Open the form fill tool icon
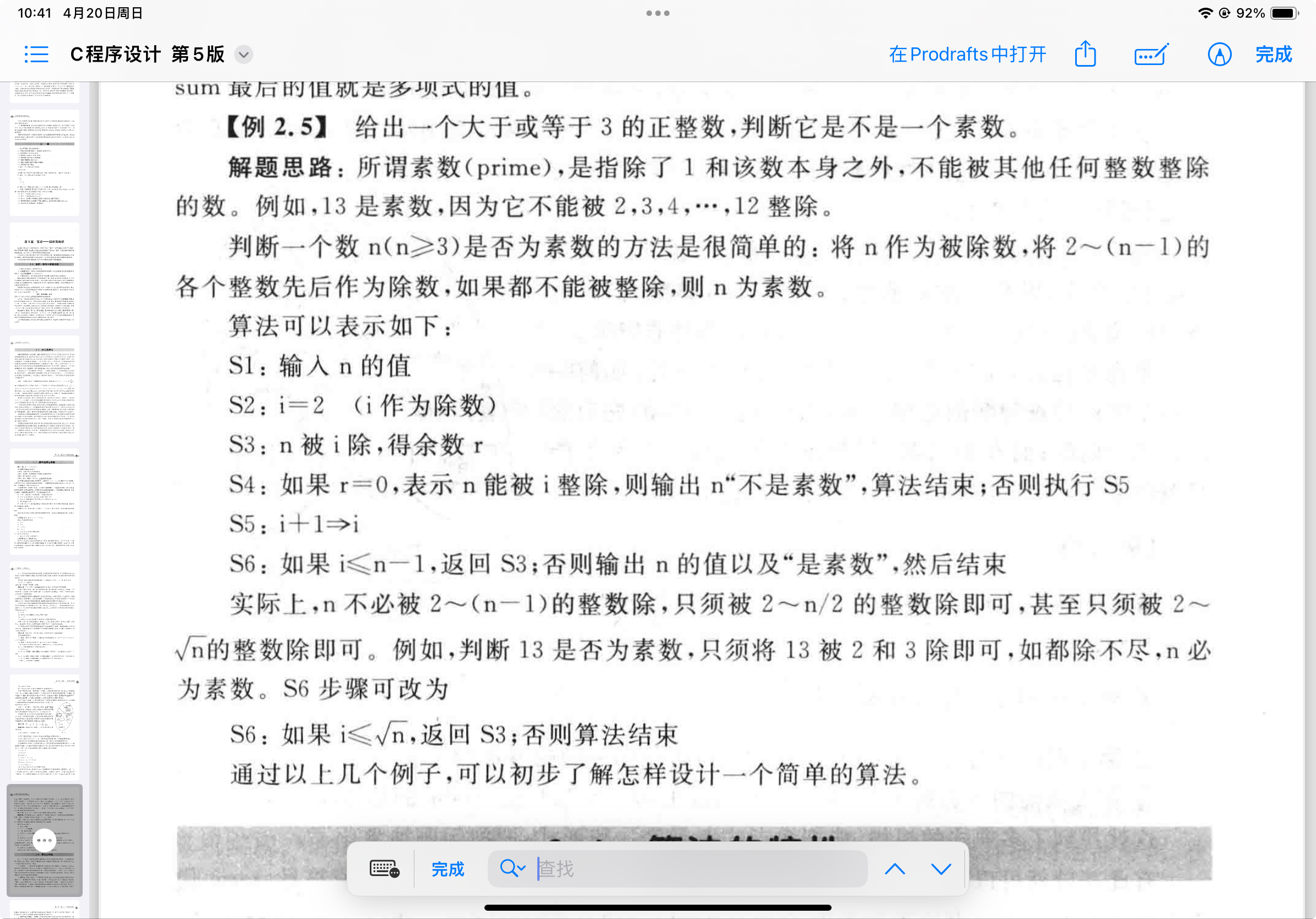 click(1151, 55)
